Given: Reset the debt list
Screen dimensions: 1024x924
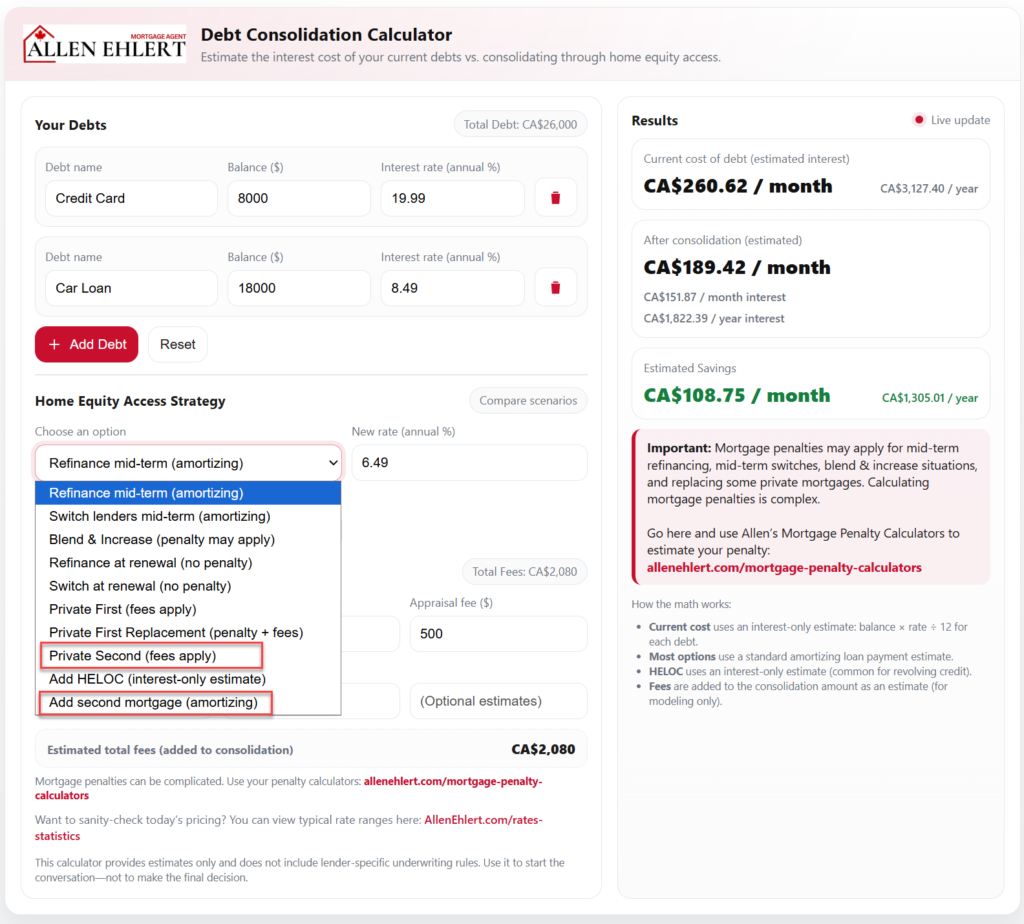Looking at the screenshot, I should pyautogui.click(x=178, y=344).
